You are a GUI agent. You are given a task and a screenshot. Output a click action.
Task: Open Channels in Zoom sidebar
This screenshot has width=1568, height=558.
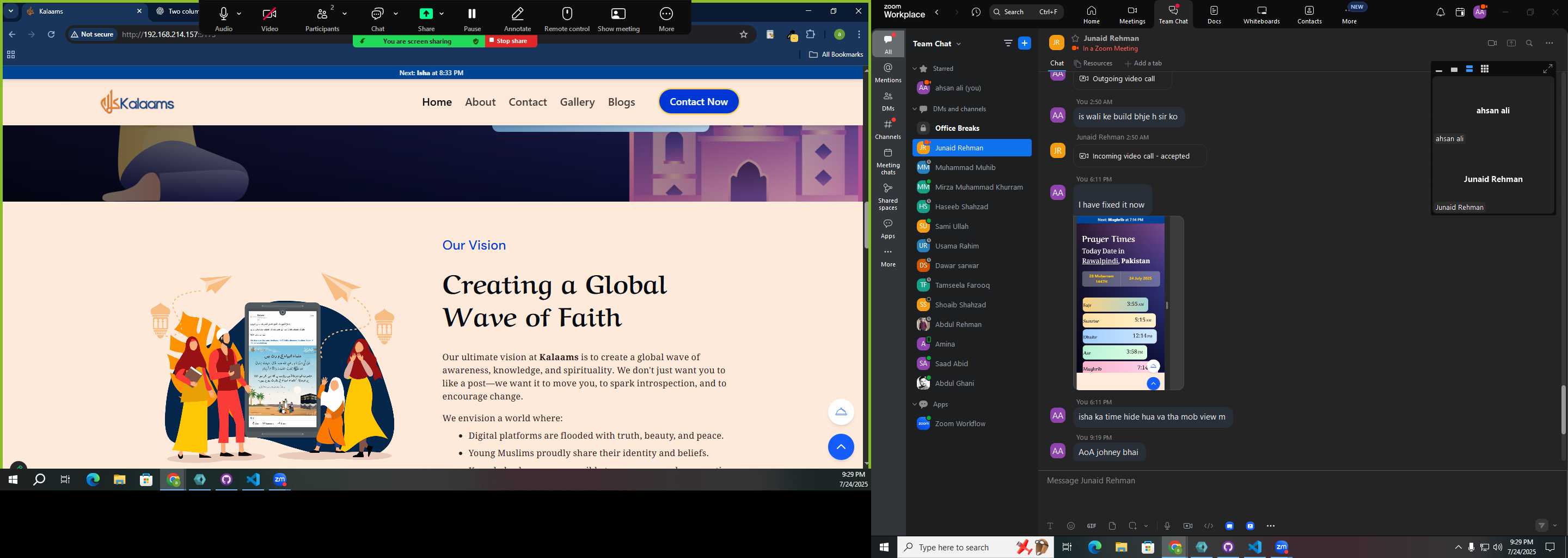coord(888,129)
